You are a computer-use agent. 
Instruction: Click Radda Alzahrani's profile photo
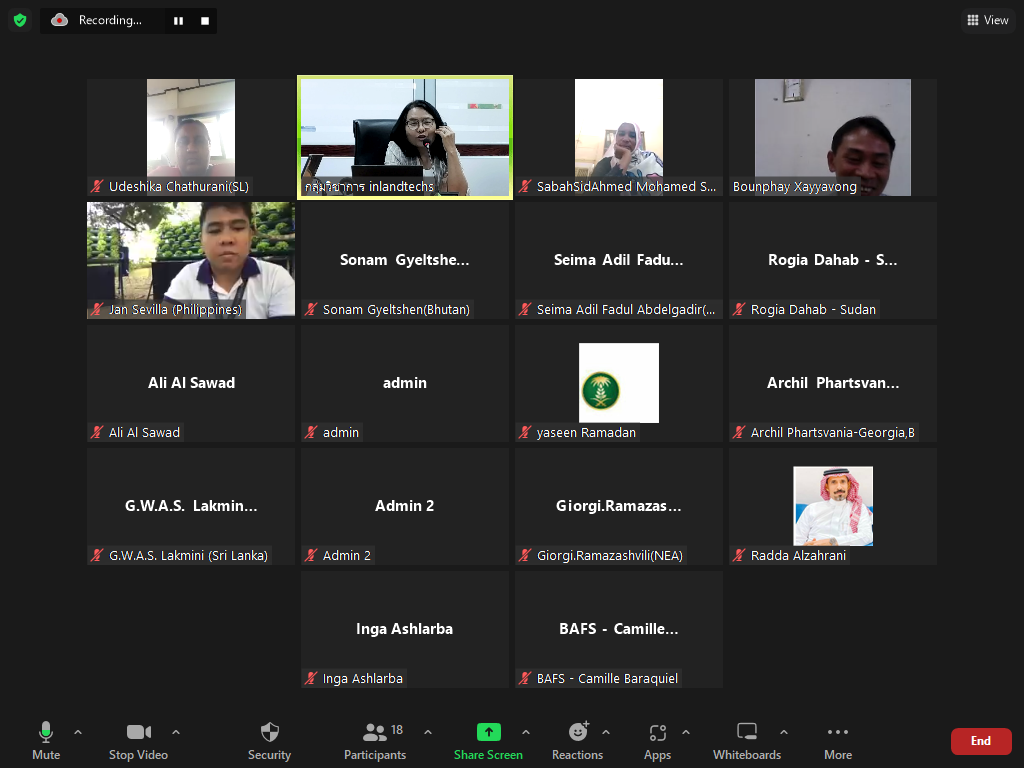click(x=833, y=505)
